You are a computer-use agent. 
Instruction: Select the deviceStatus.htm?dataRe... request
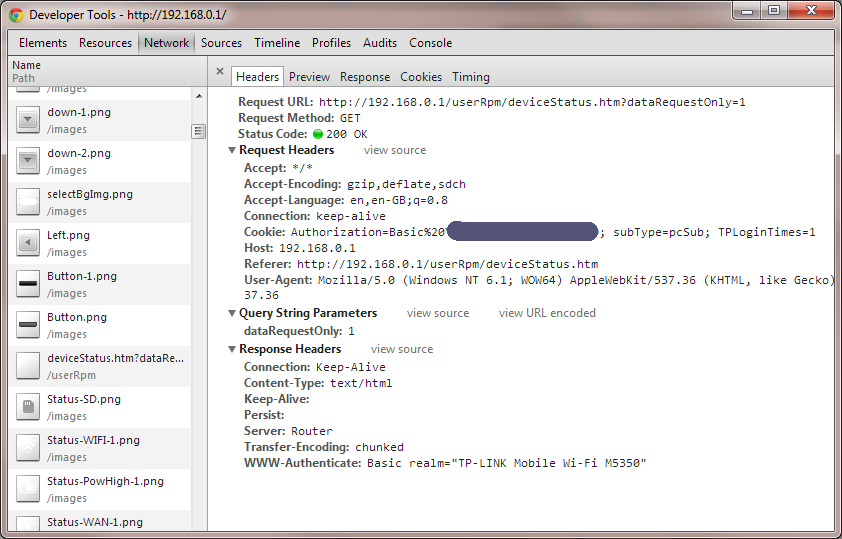coord(100,366)
